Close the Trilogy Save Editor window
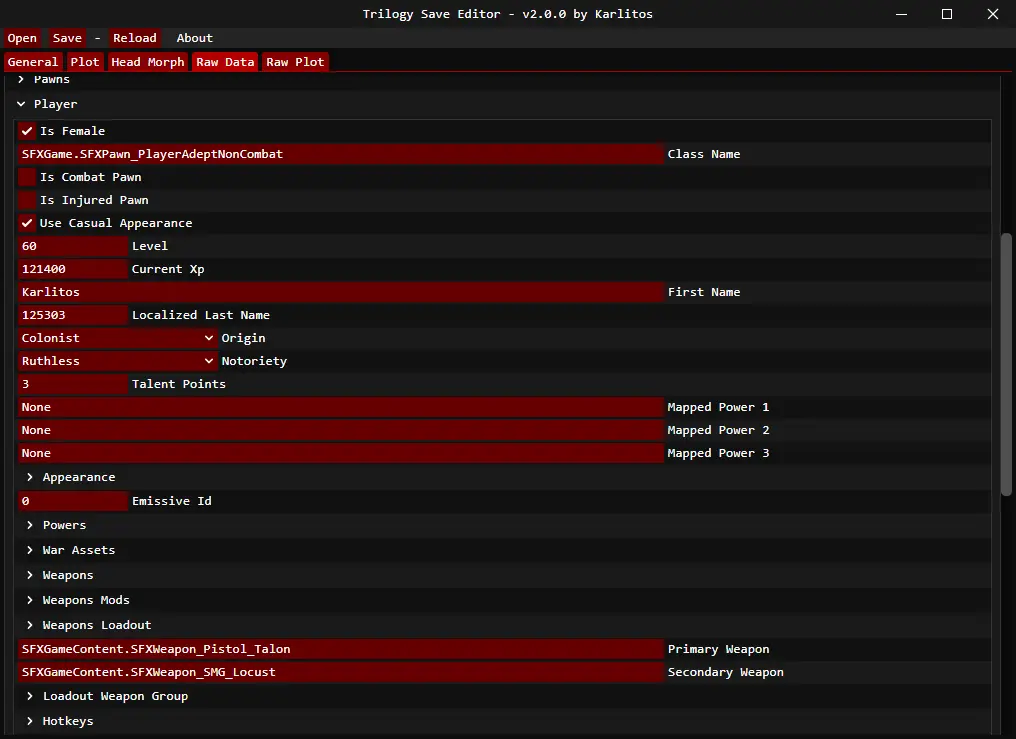1016x739 pixels. 993,14
